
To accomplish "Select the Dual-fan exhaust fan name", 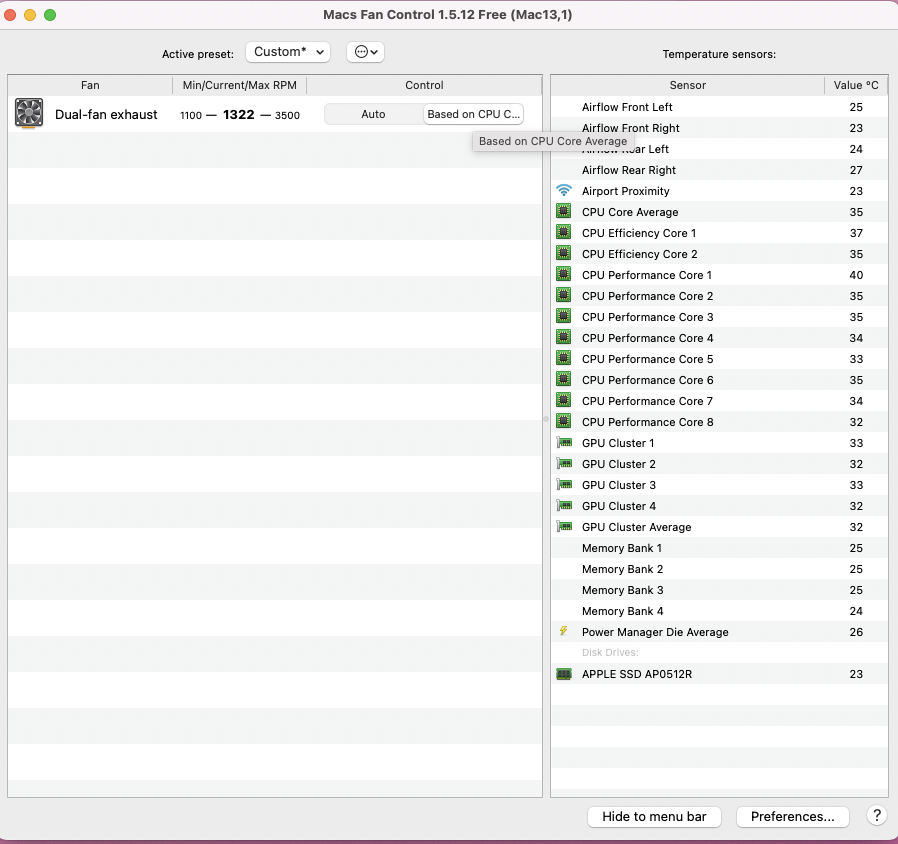I will point(106,115).
